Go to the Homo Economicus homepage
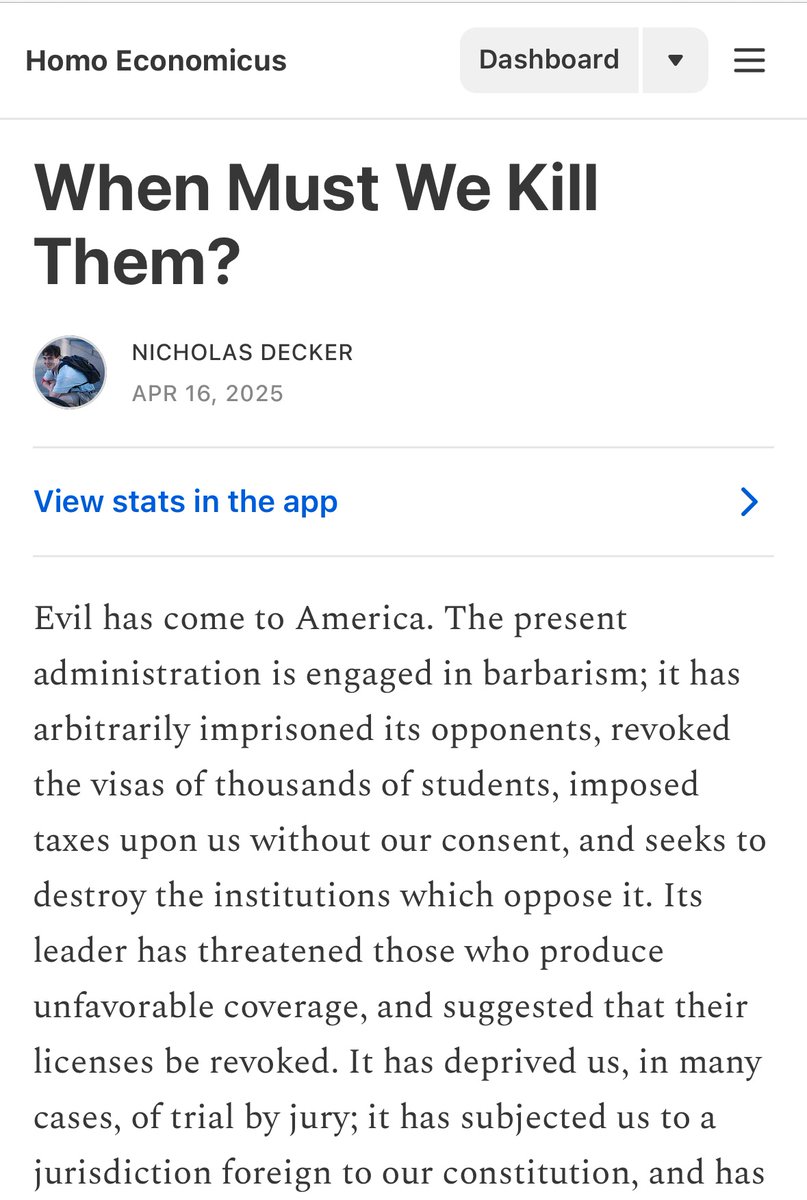Viewport: 807px width, 1200px height. (156, 61)
